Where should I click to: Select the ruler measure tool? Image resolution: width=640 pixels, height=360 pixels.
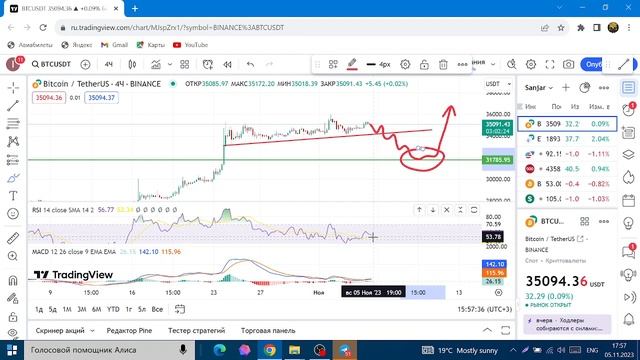pos(13,238)
